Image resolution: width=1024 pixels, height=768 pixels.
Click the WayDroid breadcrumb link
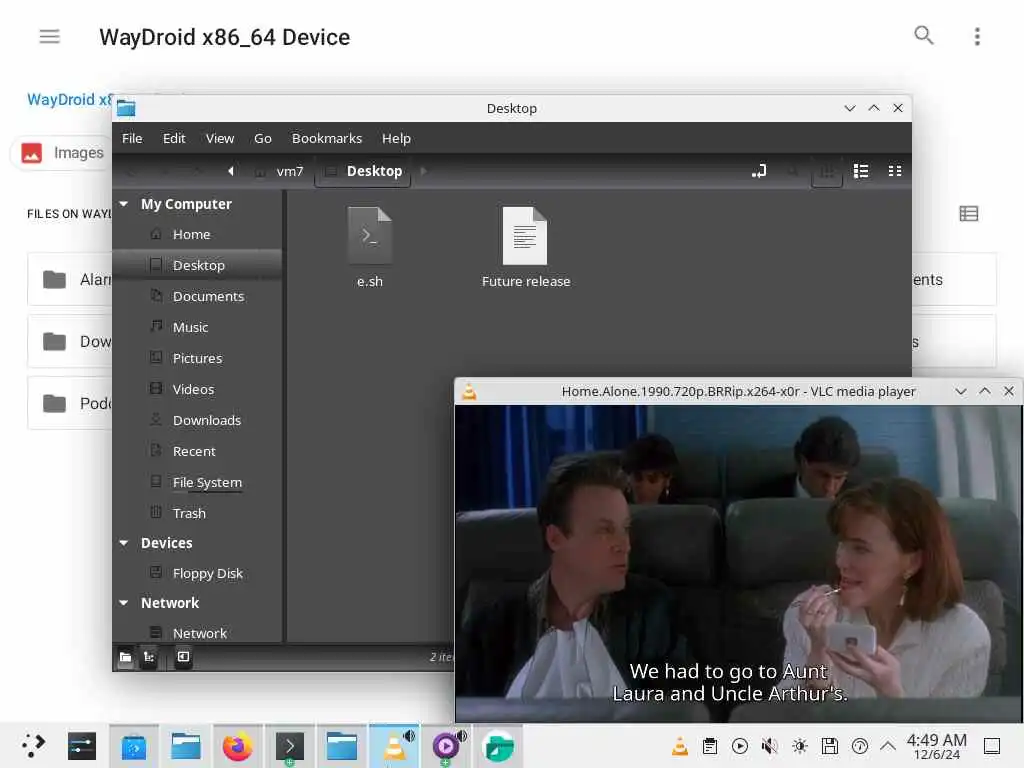70,99
